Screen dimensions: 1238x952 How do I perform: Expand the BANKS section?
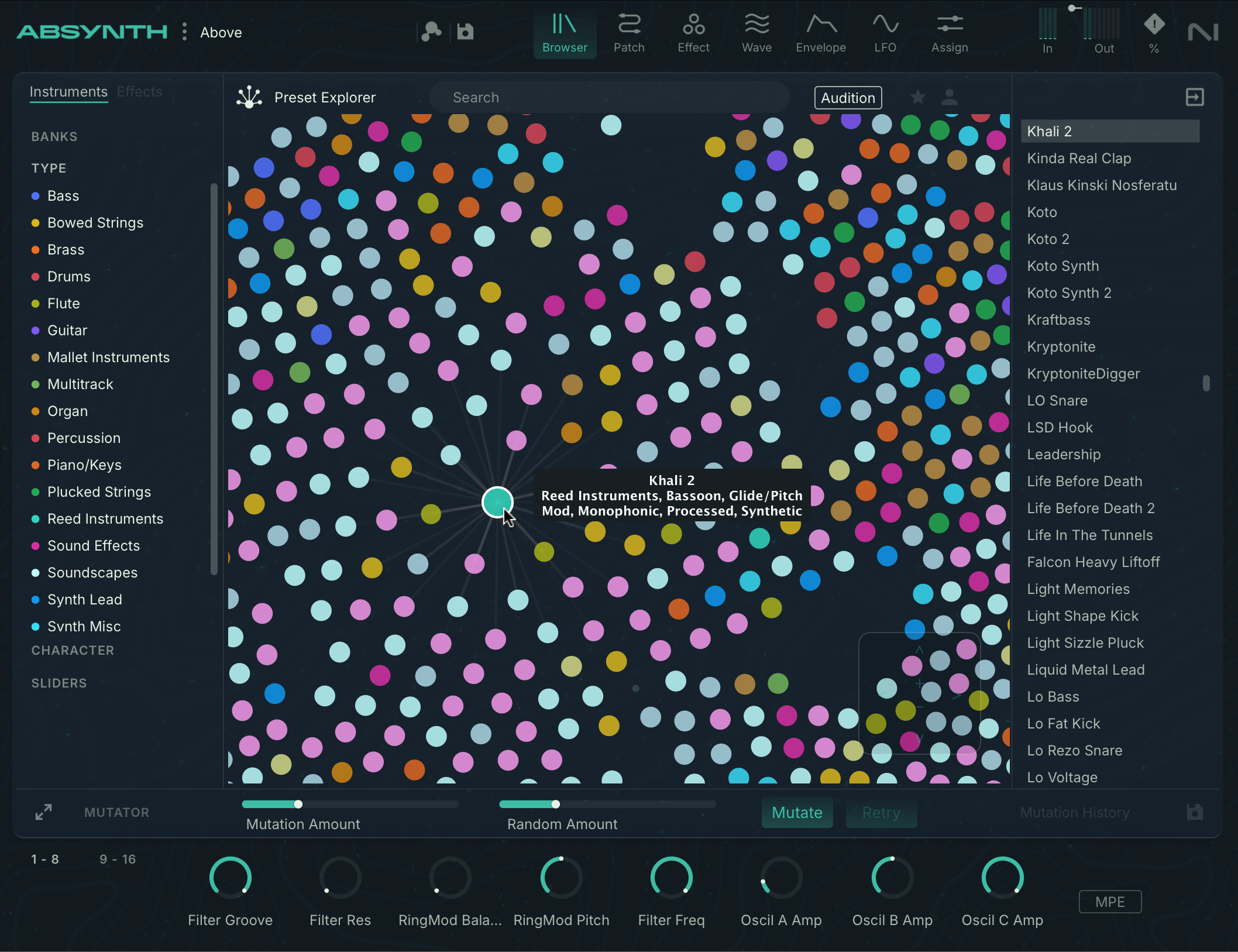[54, 136]
